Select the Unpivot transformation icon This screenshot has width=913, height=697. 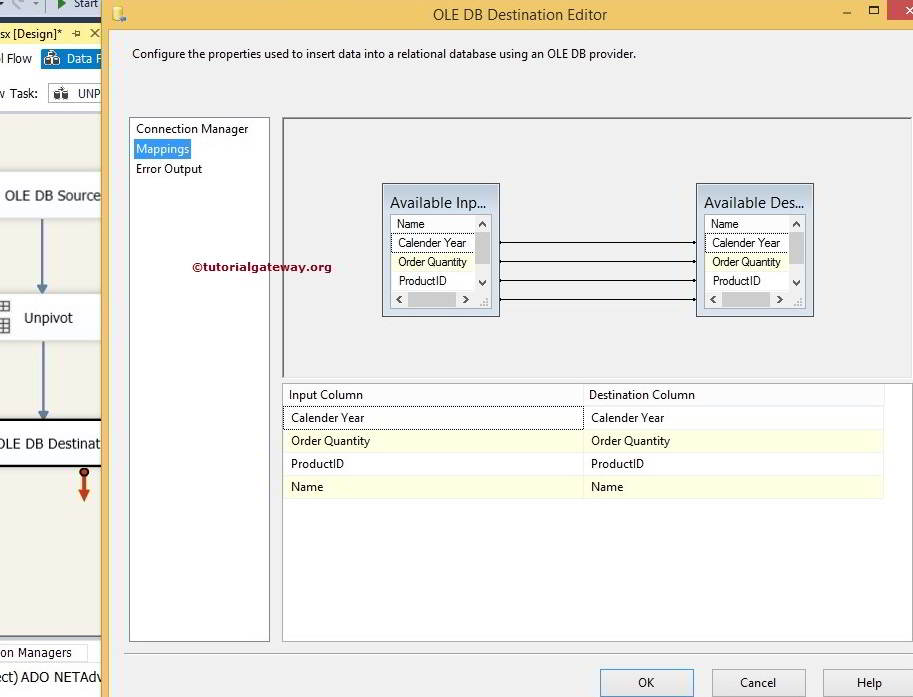[x=6, y=318]
